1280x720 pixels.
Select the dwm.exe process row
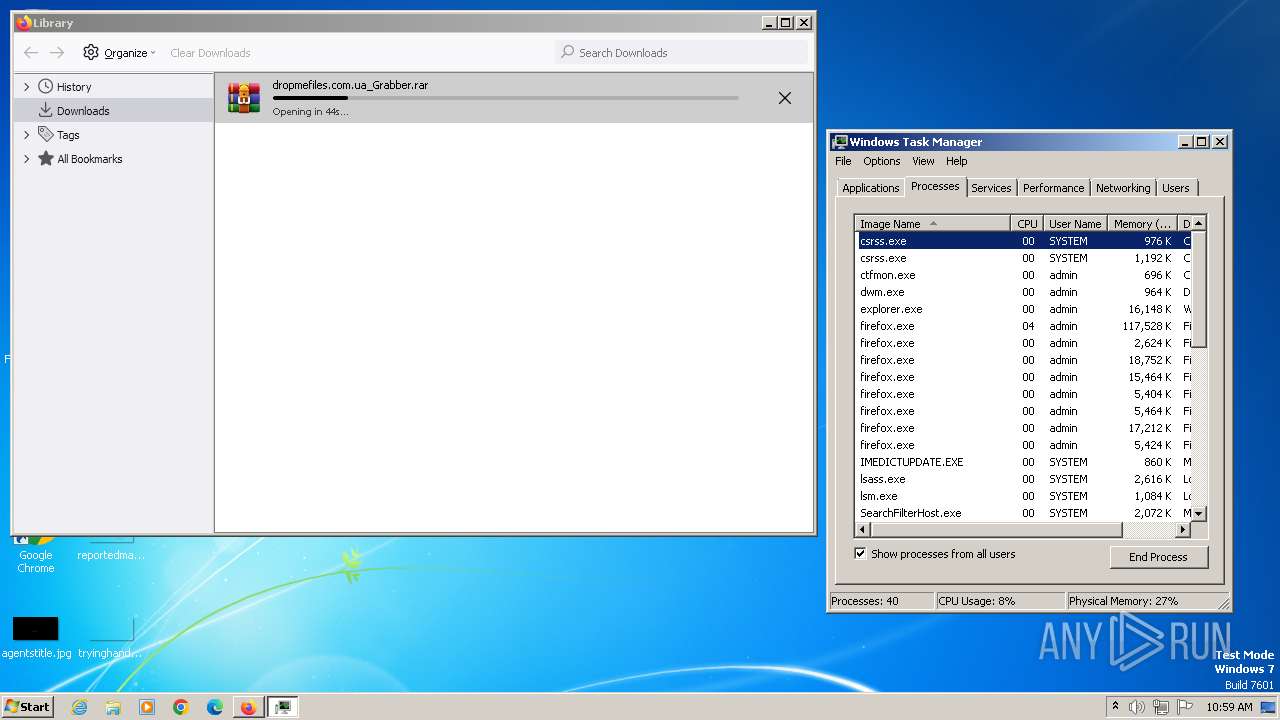click(x=1024, y=292)
